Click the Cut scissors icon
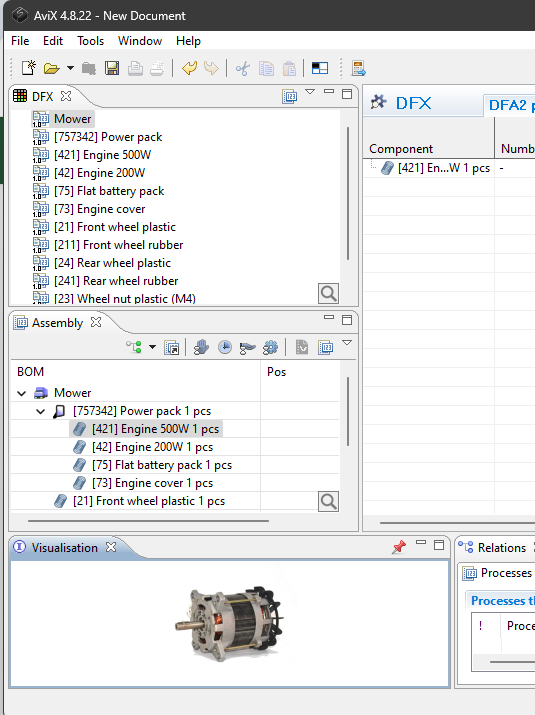 (243, 68)
